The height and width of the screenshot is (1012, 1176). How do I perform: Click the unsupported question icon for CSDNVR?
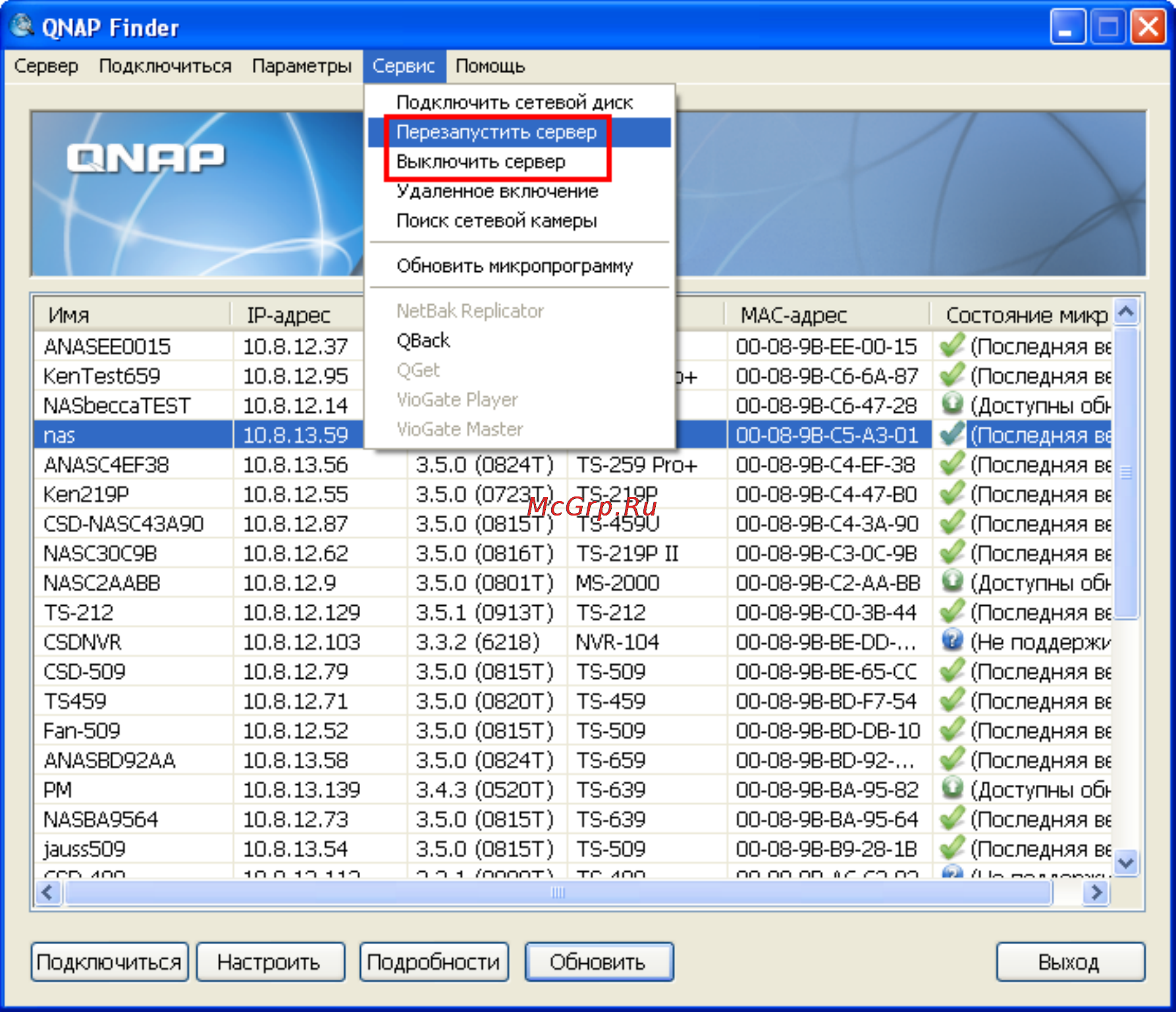pyautogui.click(x=952, y=641)
